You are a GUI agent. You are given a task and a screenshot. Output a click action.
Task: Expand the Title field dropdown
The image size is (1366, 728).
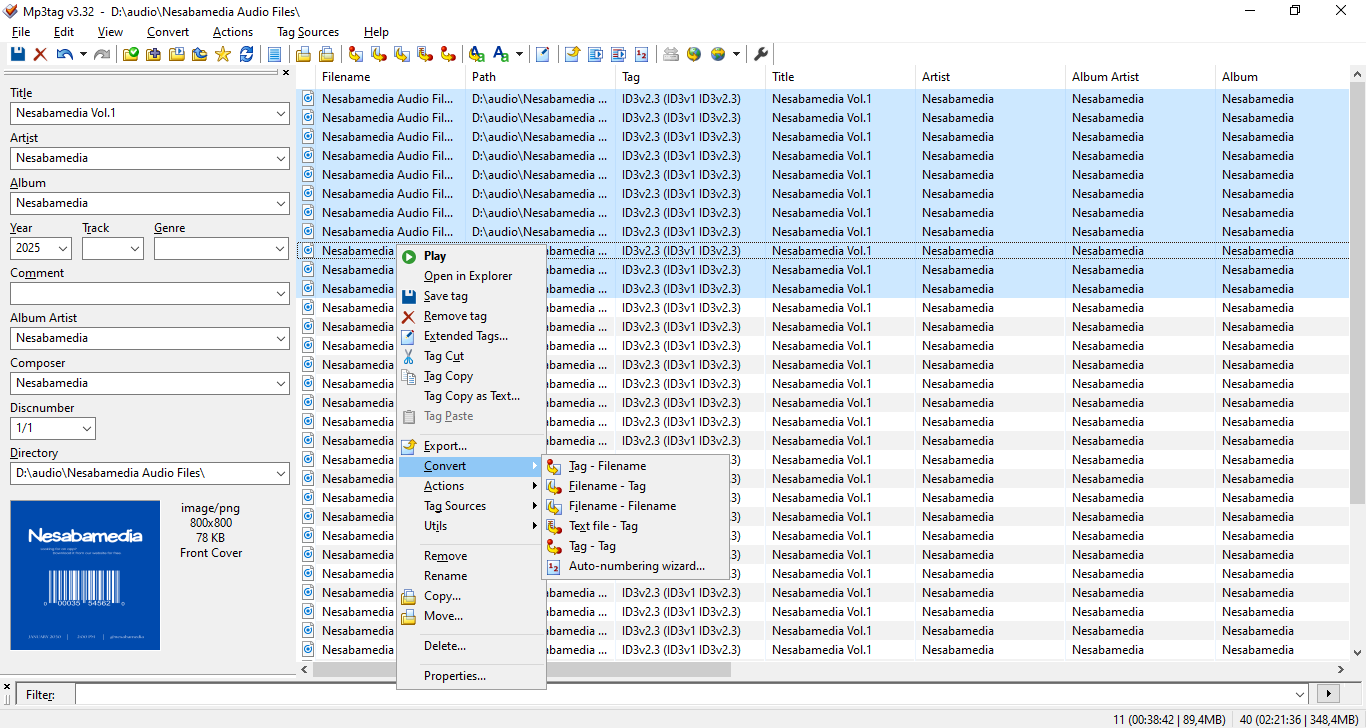(x=280, y=114)
